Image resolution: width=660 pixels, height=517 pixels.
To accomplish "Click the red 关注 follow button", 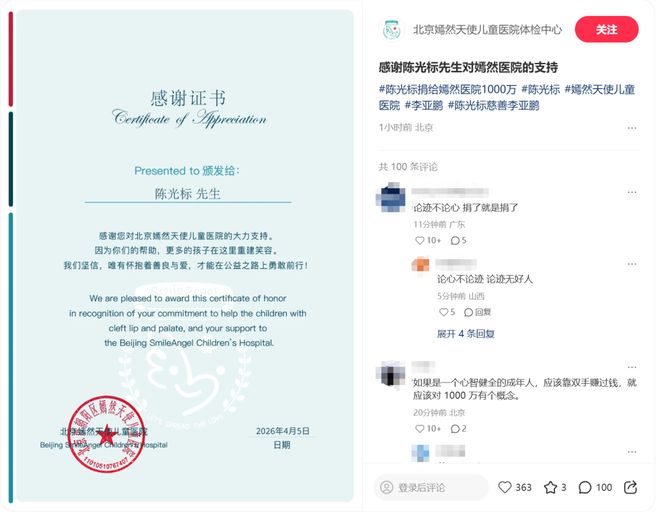I will 606,29.
